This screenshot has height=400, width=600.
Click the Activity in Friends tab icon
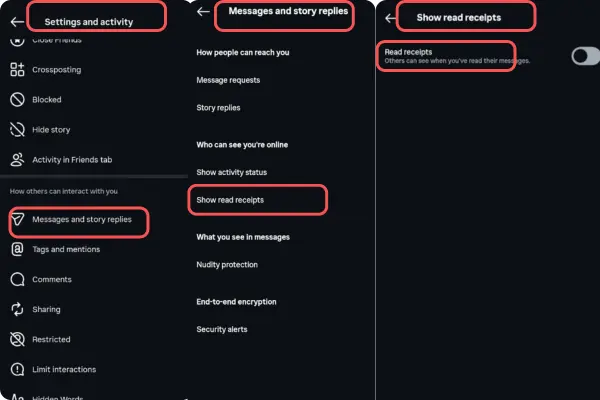[x=17, y=159]
